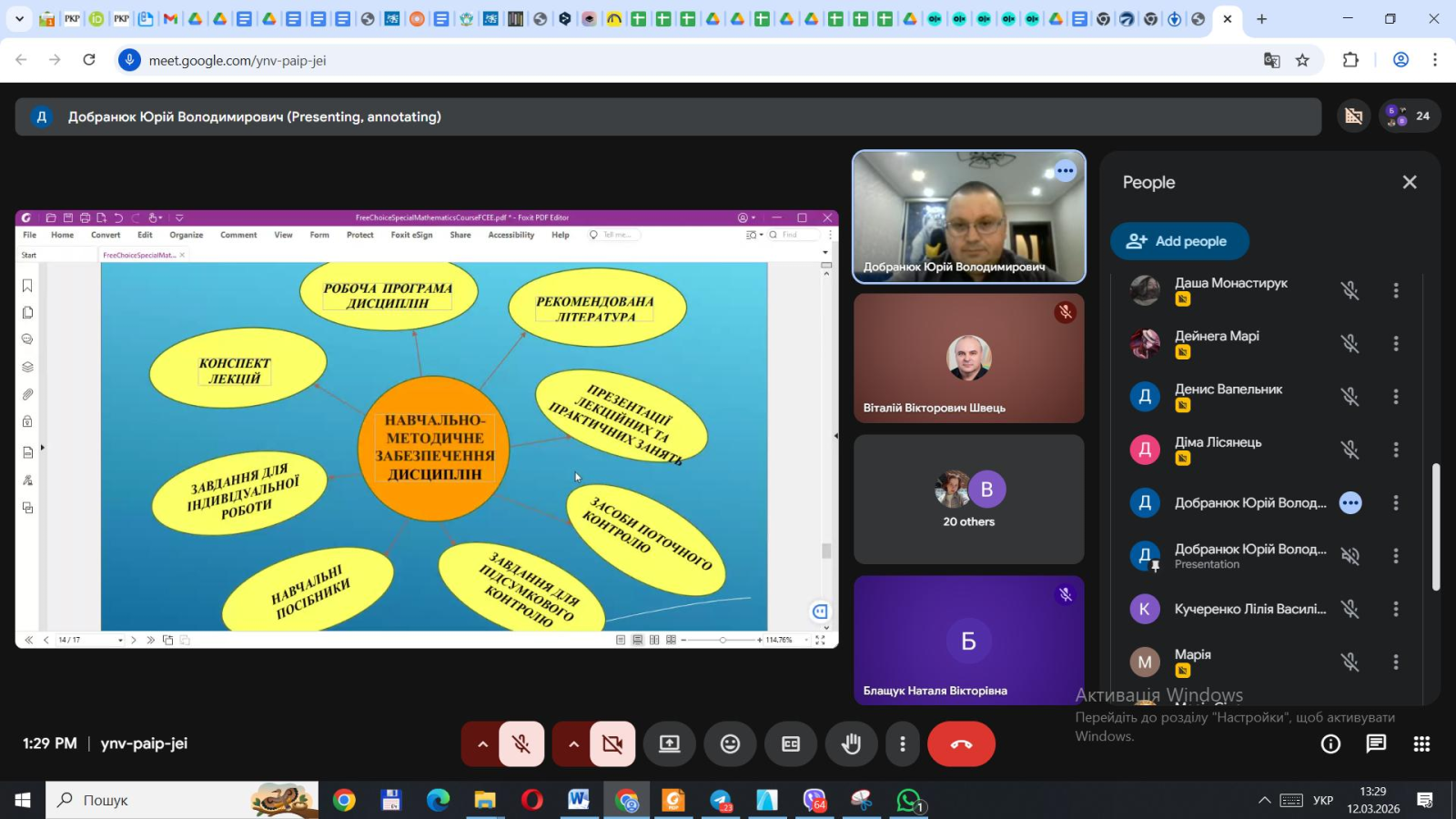Click the 20 others participant tile
The height and width of the screenshot is (819, 1456).
point(968,500)
